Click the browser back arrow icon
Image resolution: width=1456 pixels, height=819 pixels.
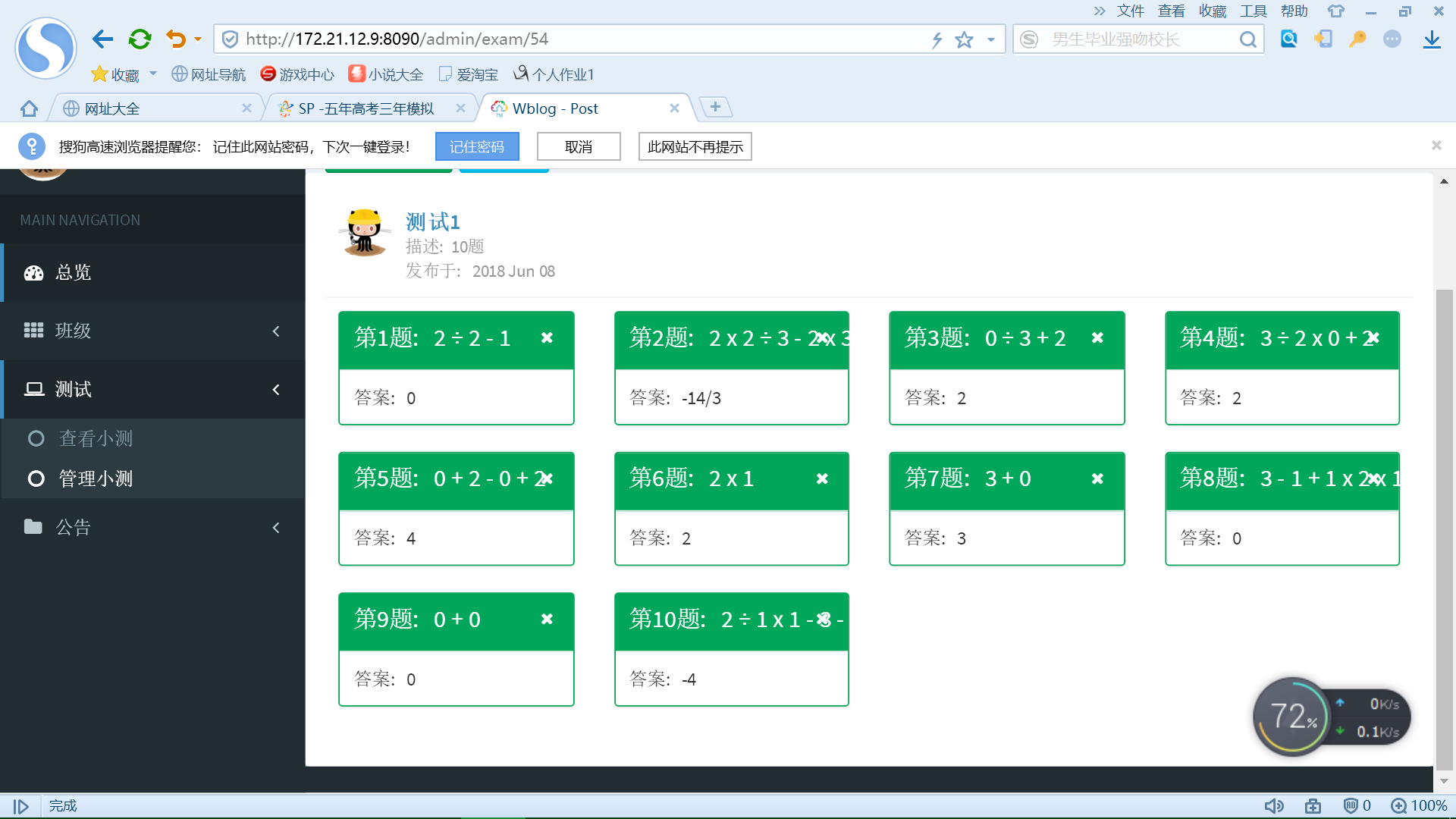102,39
